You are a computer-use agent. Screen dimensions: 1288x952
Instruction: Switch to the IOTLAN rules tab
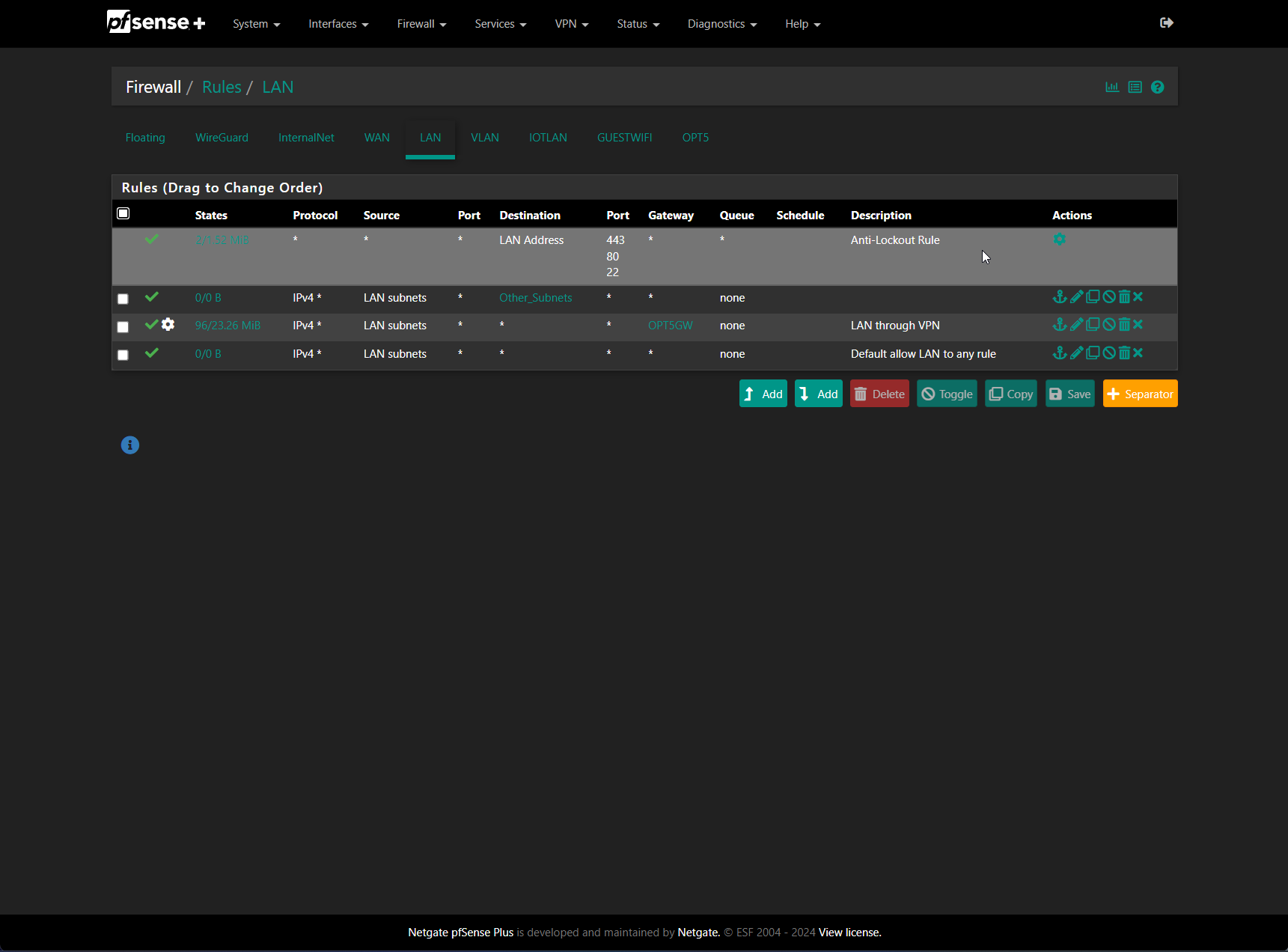548,138
